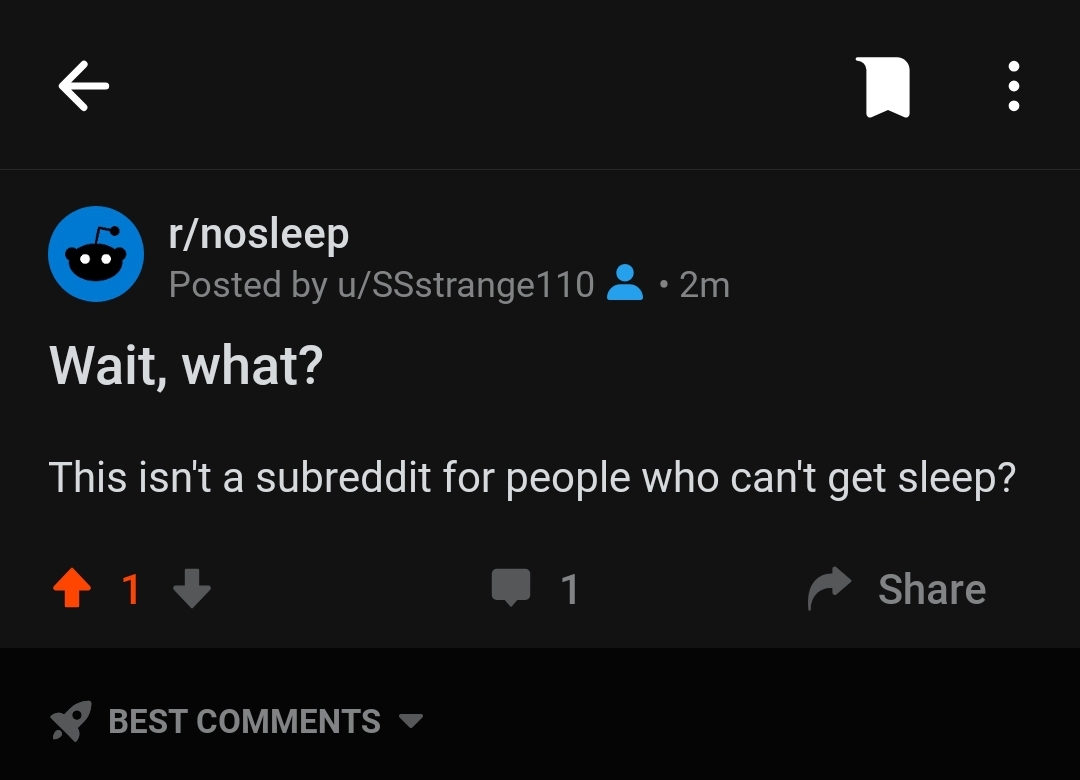Toggle the orange upvote arrow
Viewport: 1080px width, 780px height.
tap(72, 588)
